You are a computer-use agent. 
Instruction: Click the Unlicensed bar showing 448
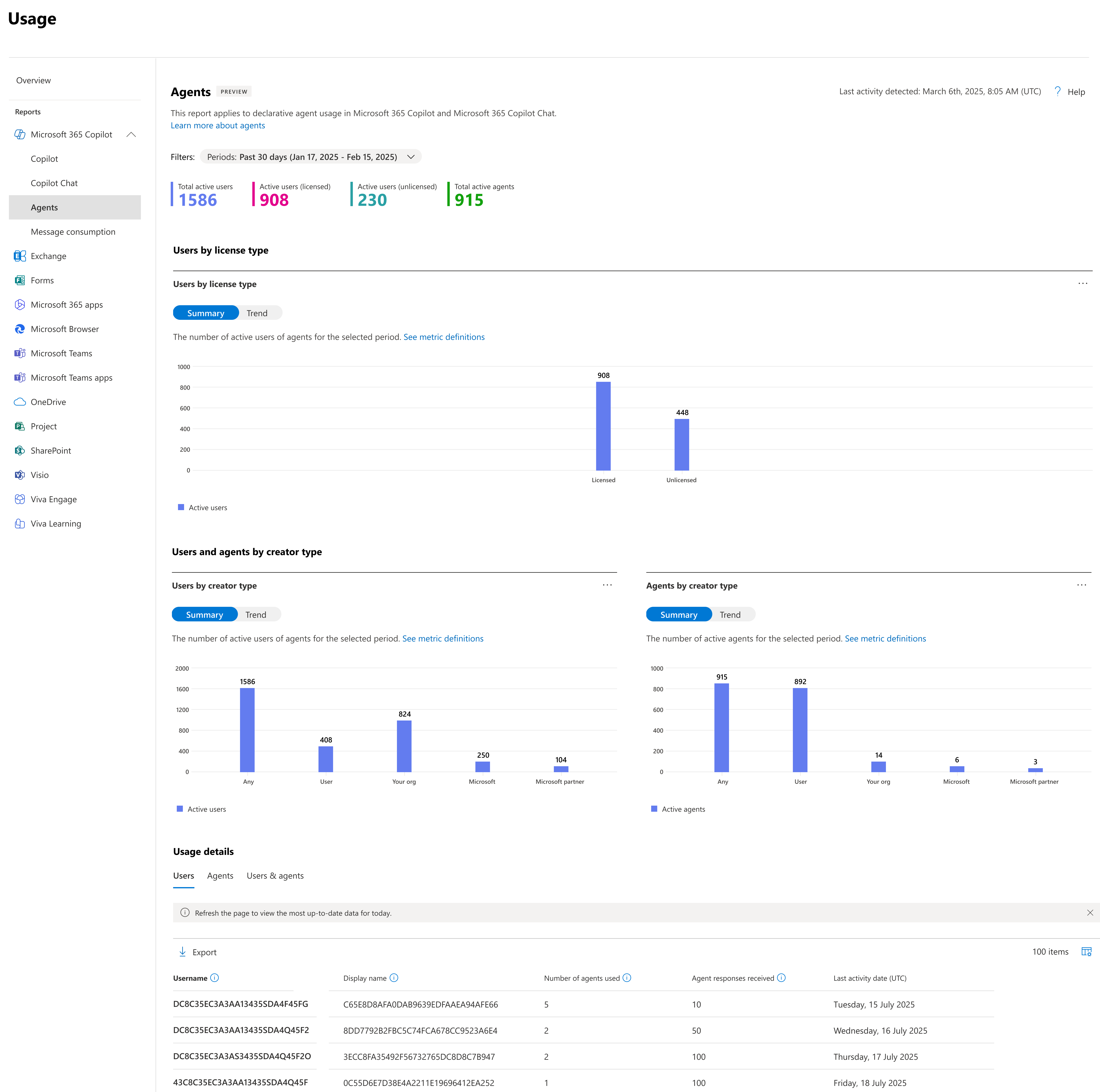pyautogui.click(x=682, y=445)
